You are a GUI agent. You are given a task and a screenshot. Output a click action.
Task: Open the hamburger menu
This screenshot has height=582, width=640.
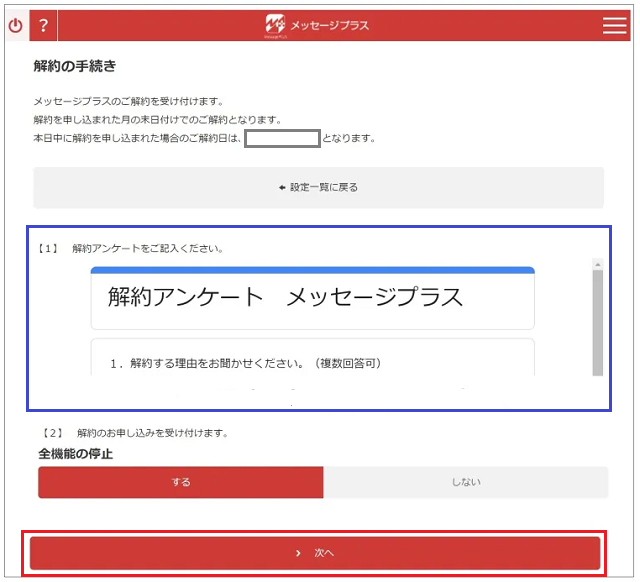(615, 26)
